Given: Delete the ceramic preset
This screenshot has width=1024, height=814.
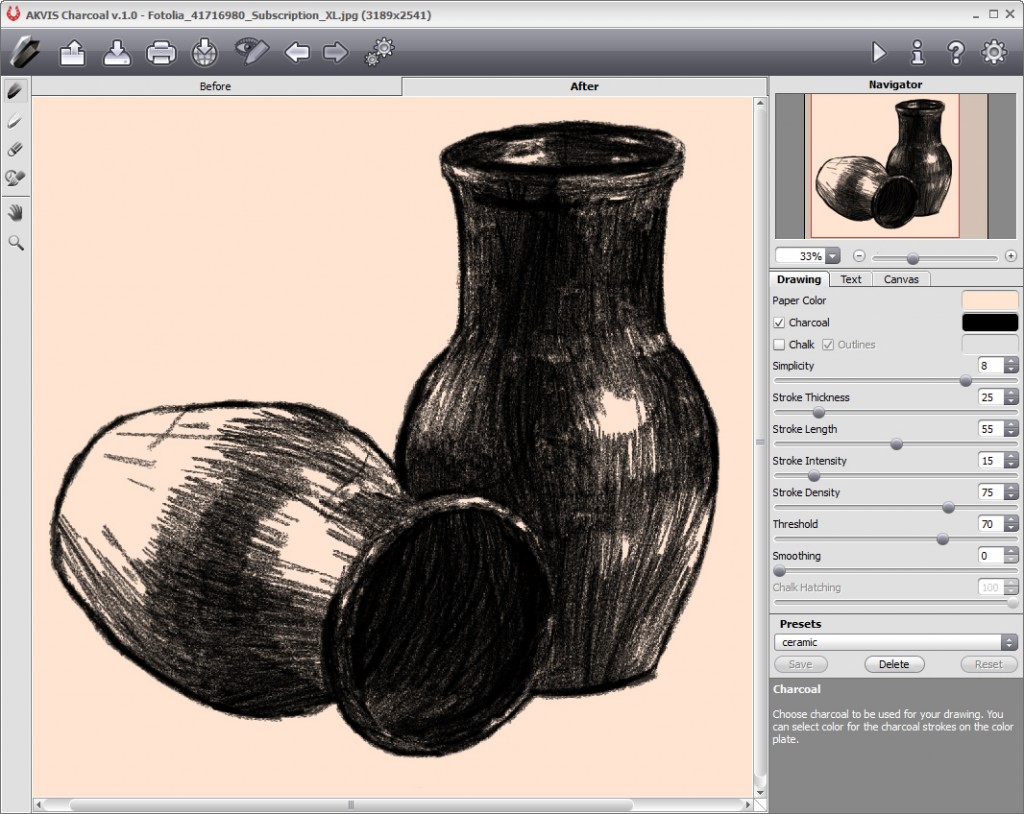Looking at the screenshot, I should [894, 664].
